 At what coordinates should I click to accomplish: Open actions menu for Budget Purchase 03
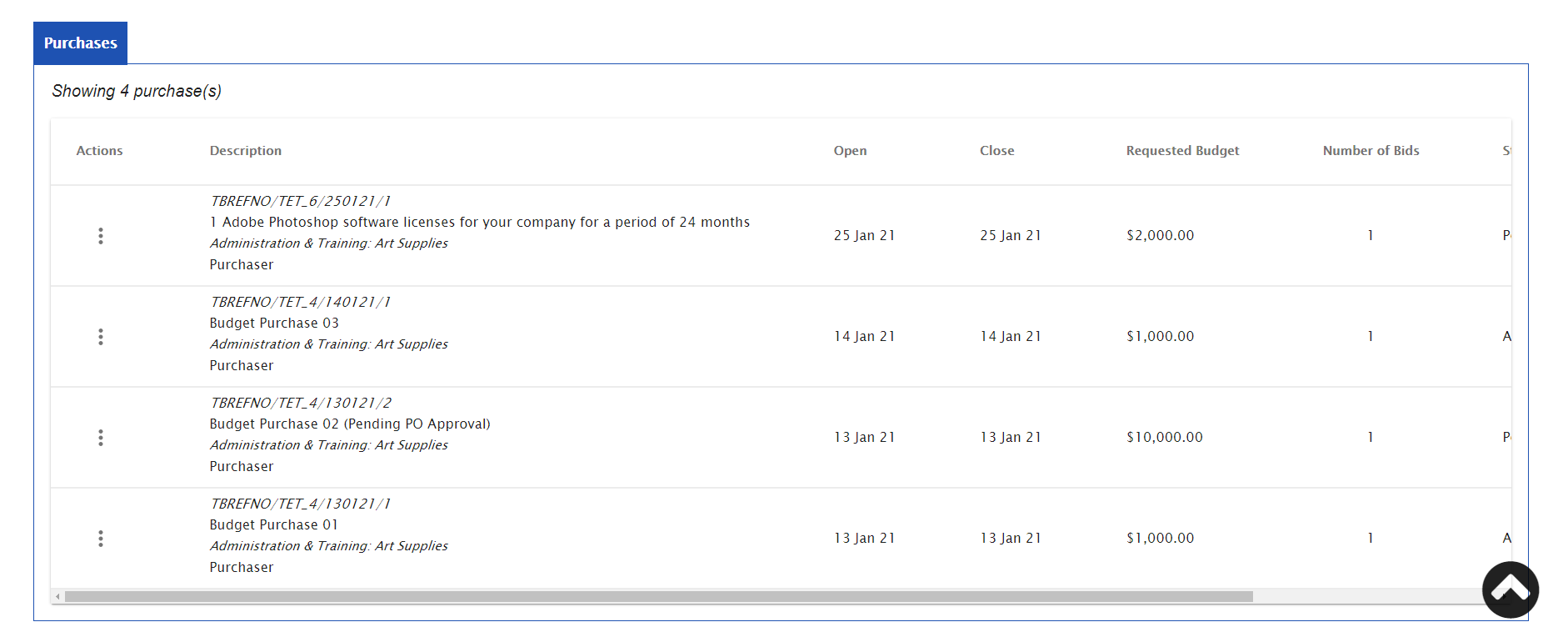(101, 337)
